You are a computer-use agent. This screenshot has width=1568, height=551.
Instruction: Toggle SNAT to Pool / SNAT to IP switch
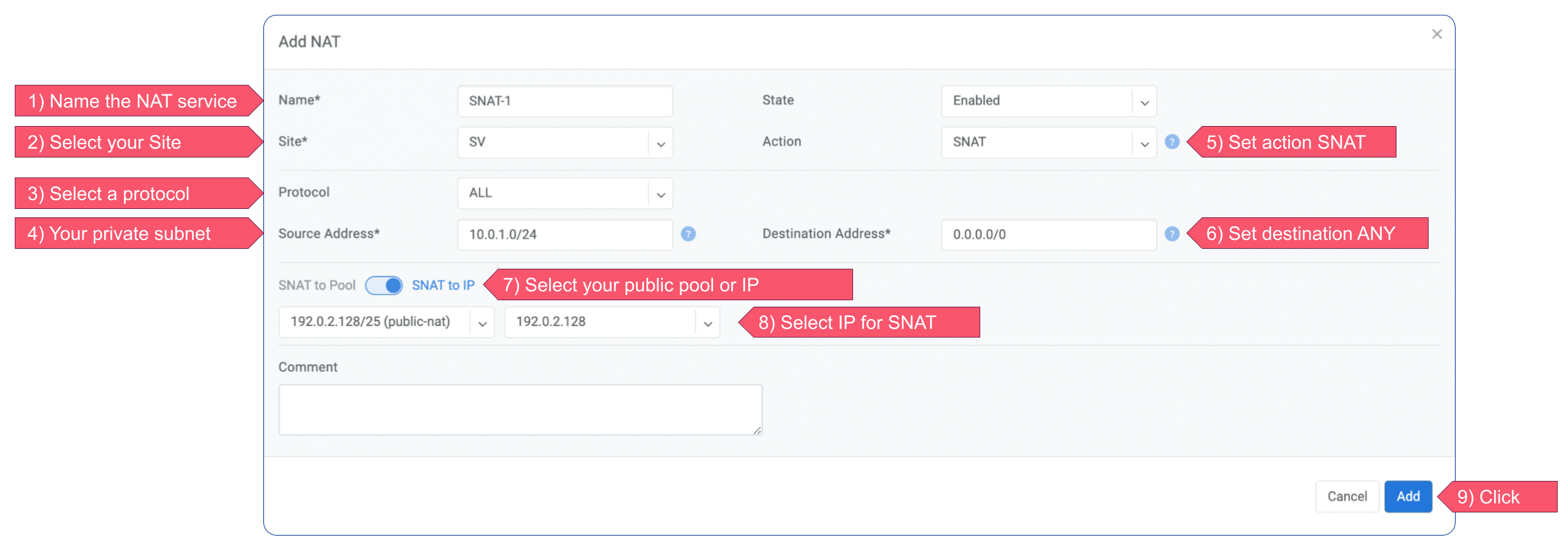coord(384,285)
